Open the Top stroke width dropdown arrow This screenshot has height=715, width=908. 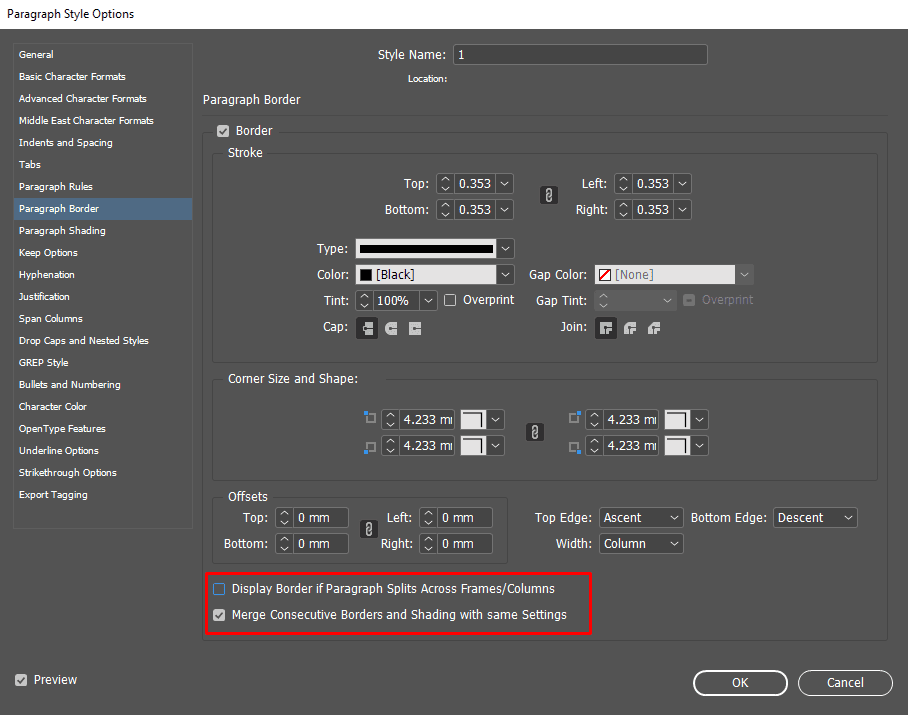(505, 184)
